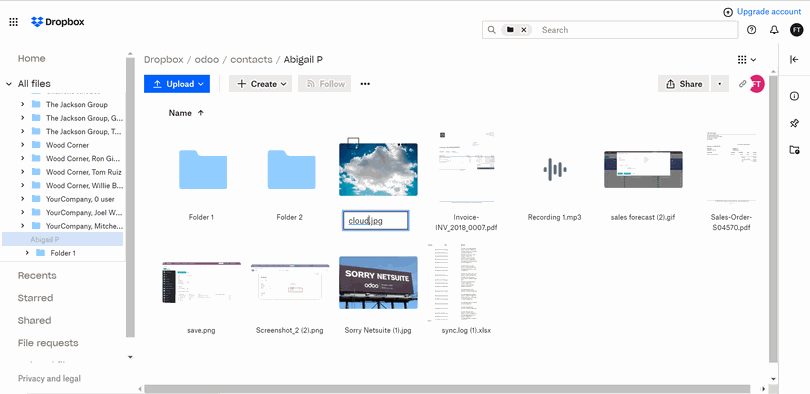810x394 pixels.
Task: Click the upgrade account icon
Action: [728, 12]
